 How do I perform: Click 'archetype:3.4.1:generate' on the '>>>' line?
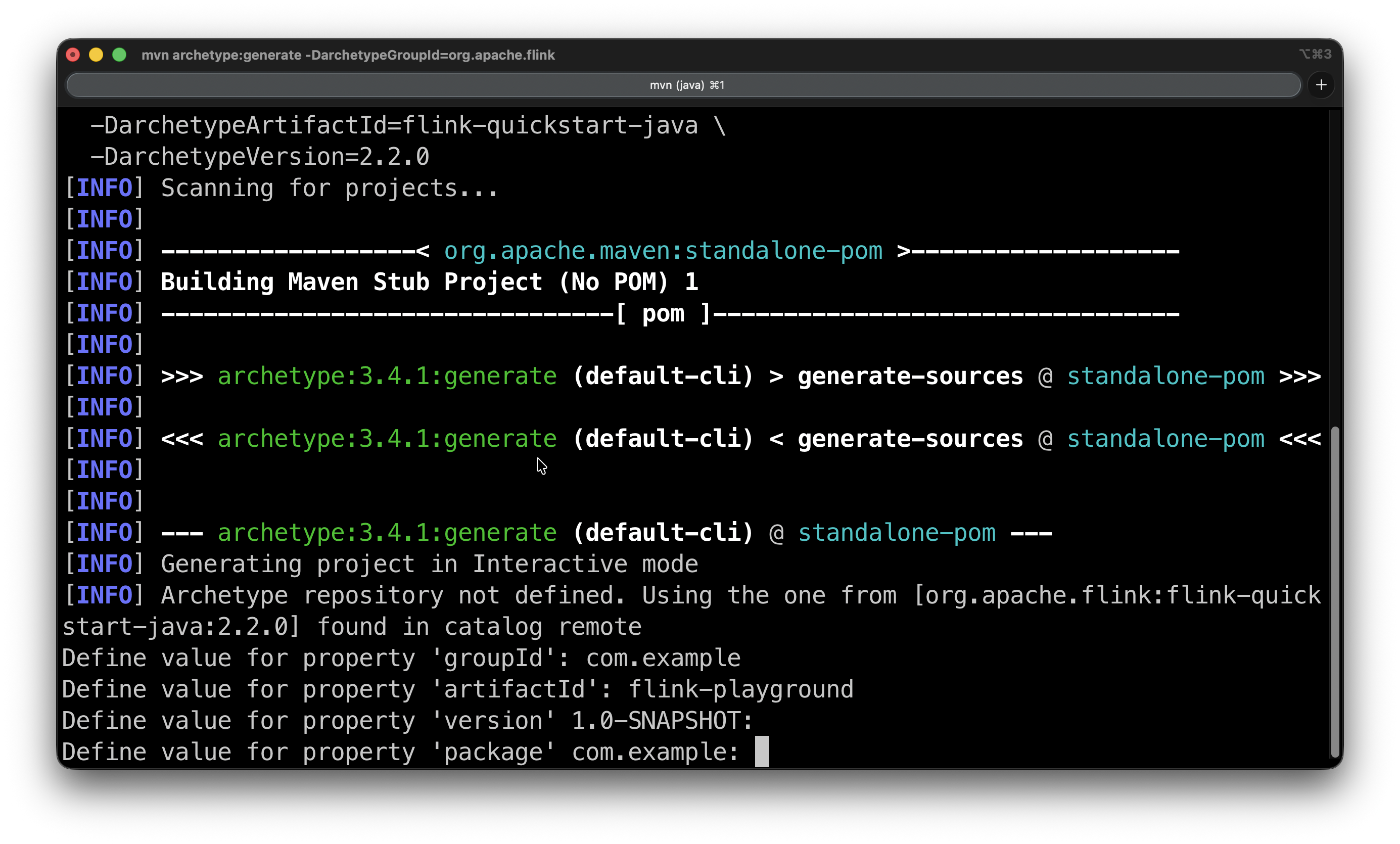click(x=387, y=376)
